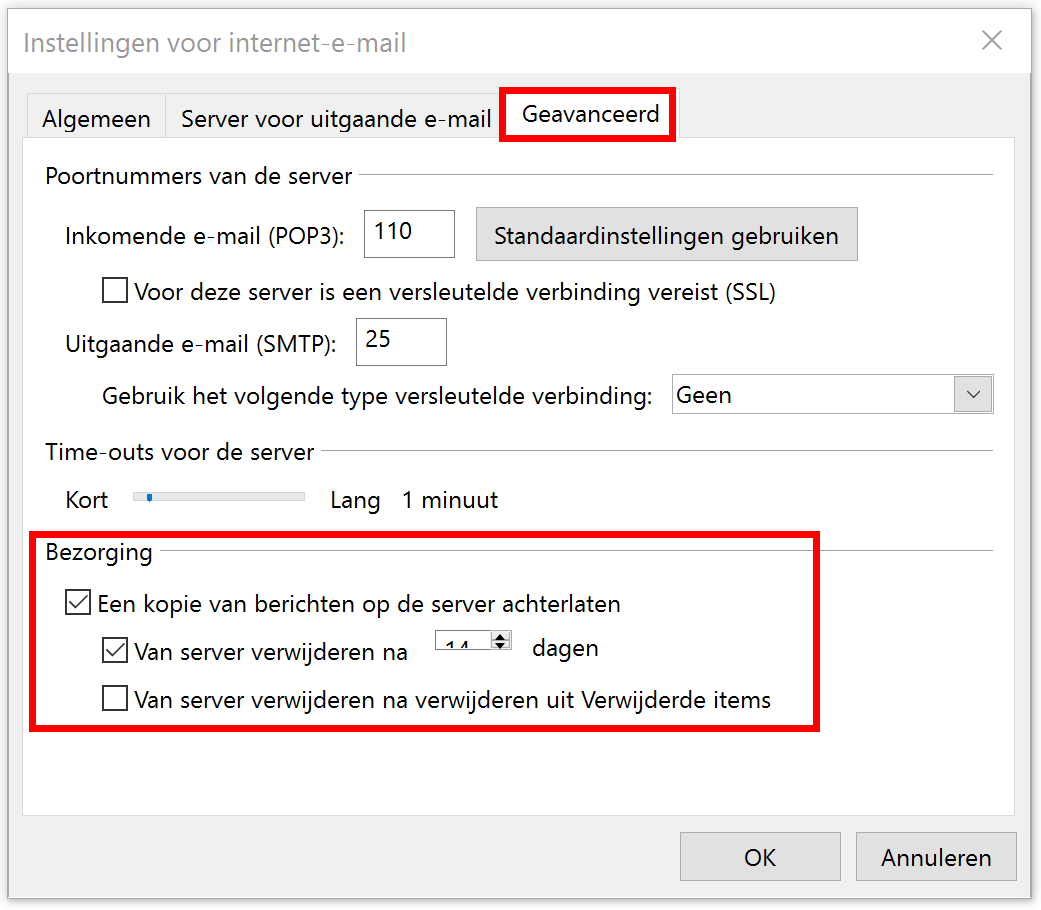The width and height of the screenshot is (1041, 910).
Task: Check remove after deleting from Verwijderde items
Action: tap(115, 699)
